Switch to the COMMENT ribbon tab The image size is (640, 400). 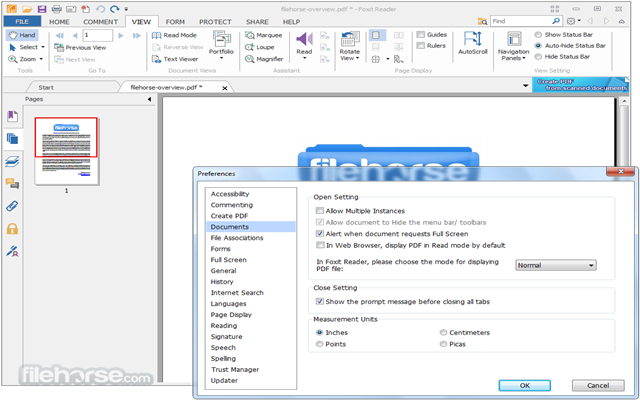pyautogui.click(x=100, y=22)
